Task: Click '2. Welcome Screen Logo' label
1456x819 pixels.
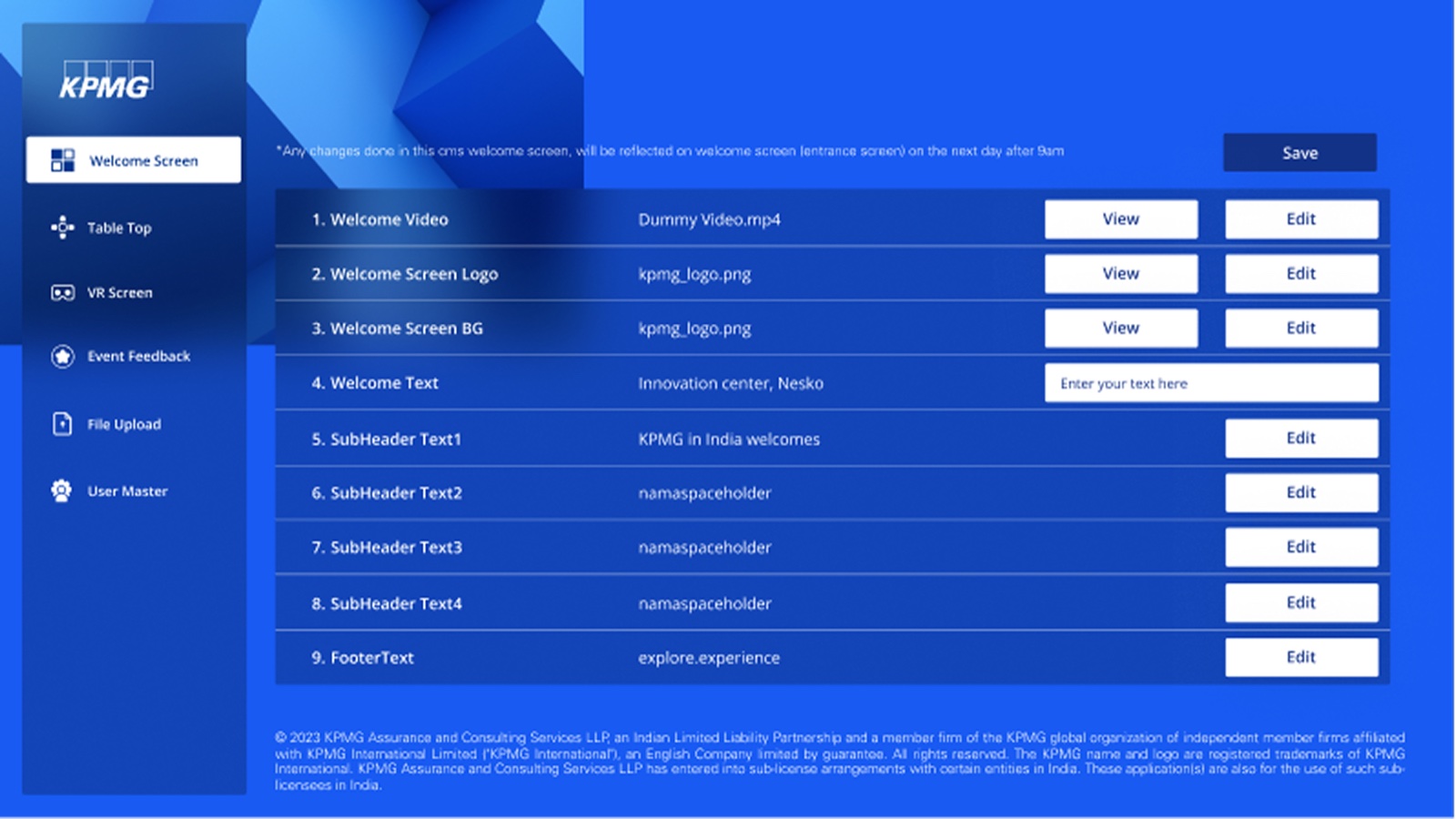Action: (x=405, y=275)
